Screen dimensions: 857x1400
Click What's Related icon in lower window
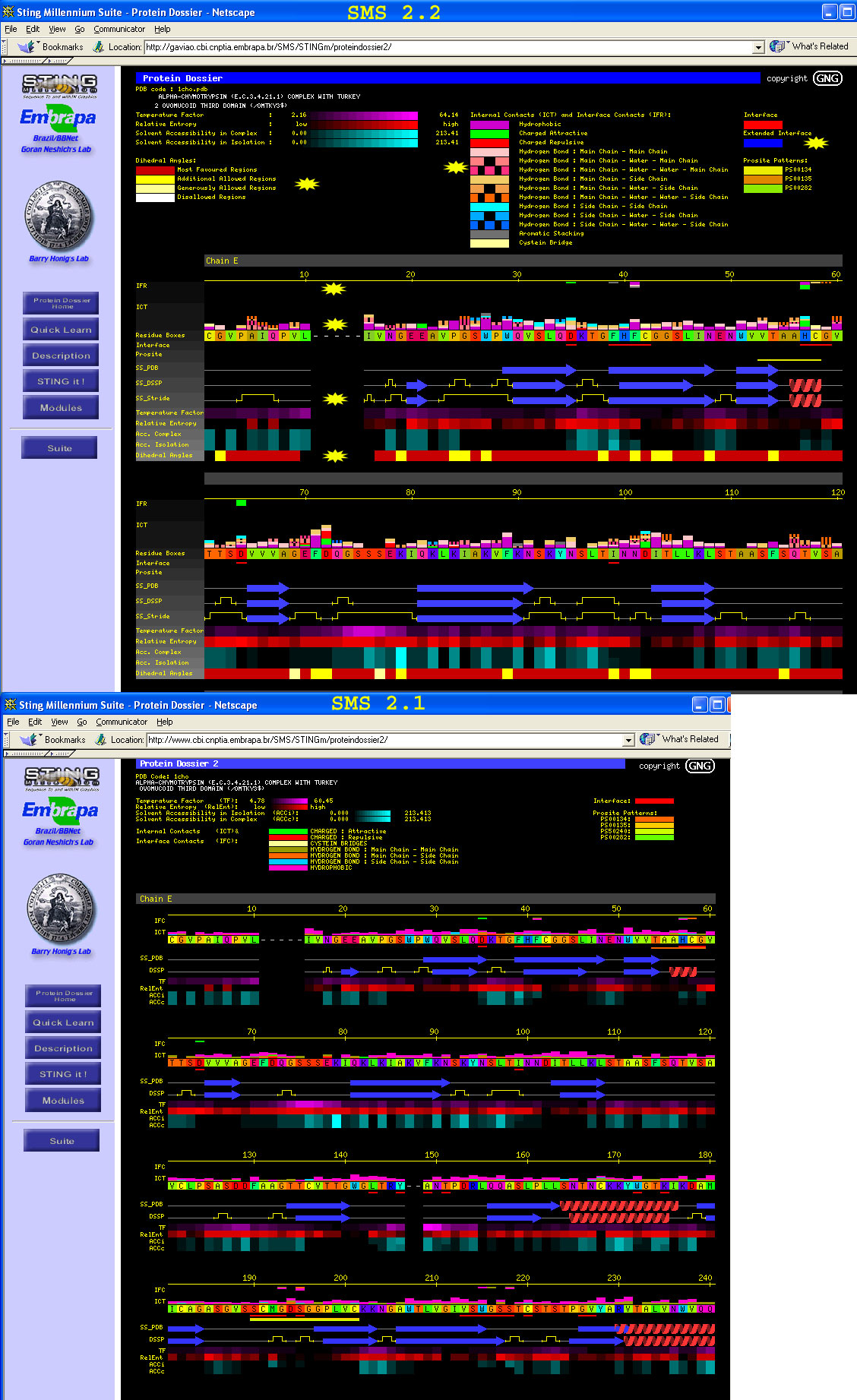pos(649,739)
